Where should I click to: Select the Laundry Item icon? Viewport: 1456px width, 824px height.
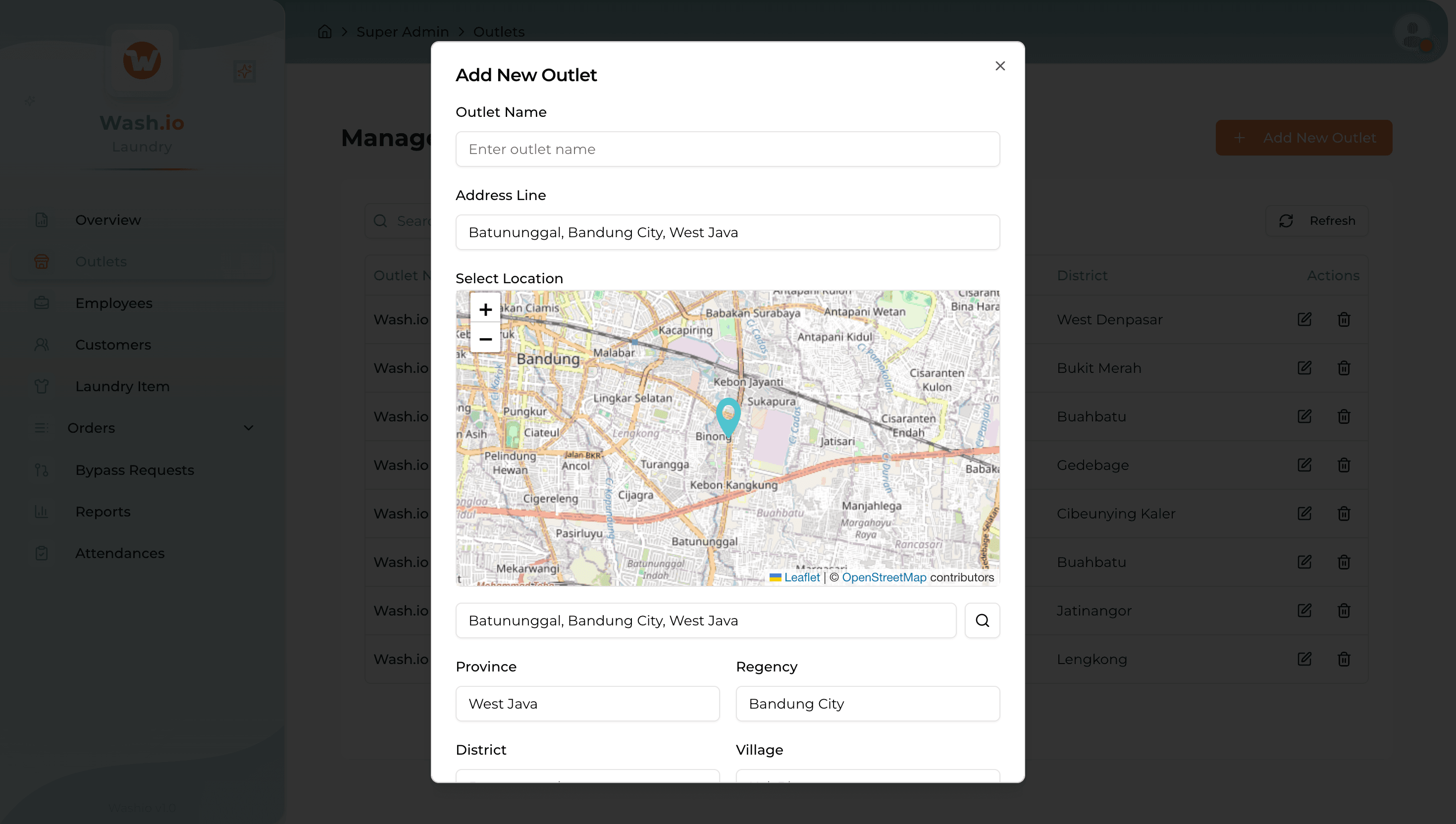coord(42,386)
